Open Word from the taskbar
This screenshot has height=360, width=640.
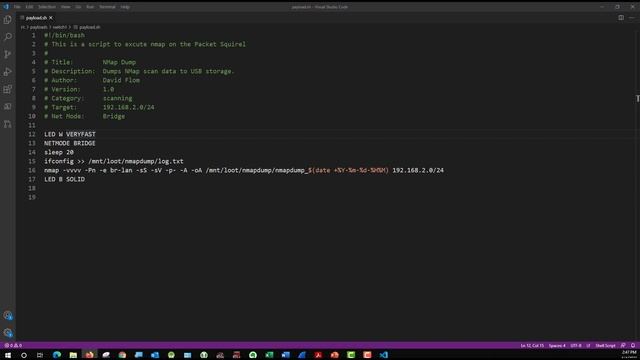(x=285, y=355)
